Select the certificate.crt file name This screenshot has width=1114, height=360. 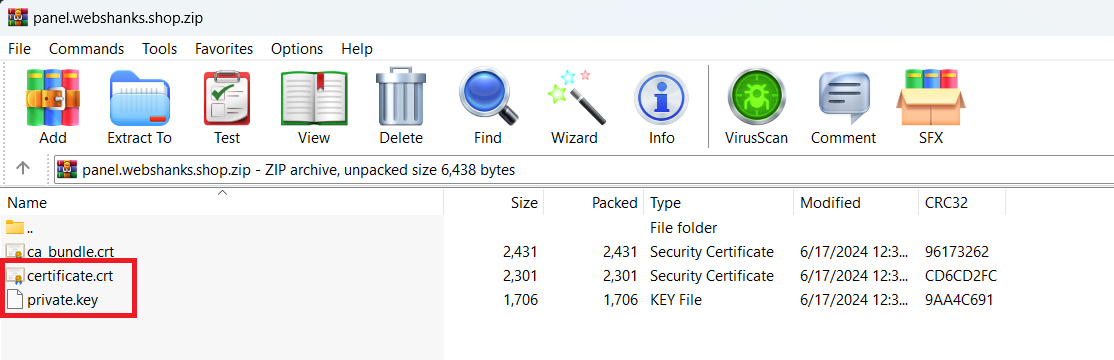pyautogui.click(x=70, y=276)
